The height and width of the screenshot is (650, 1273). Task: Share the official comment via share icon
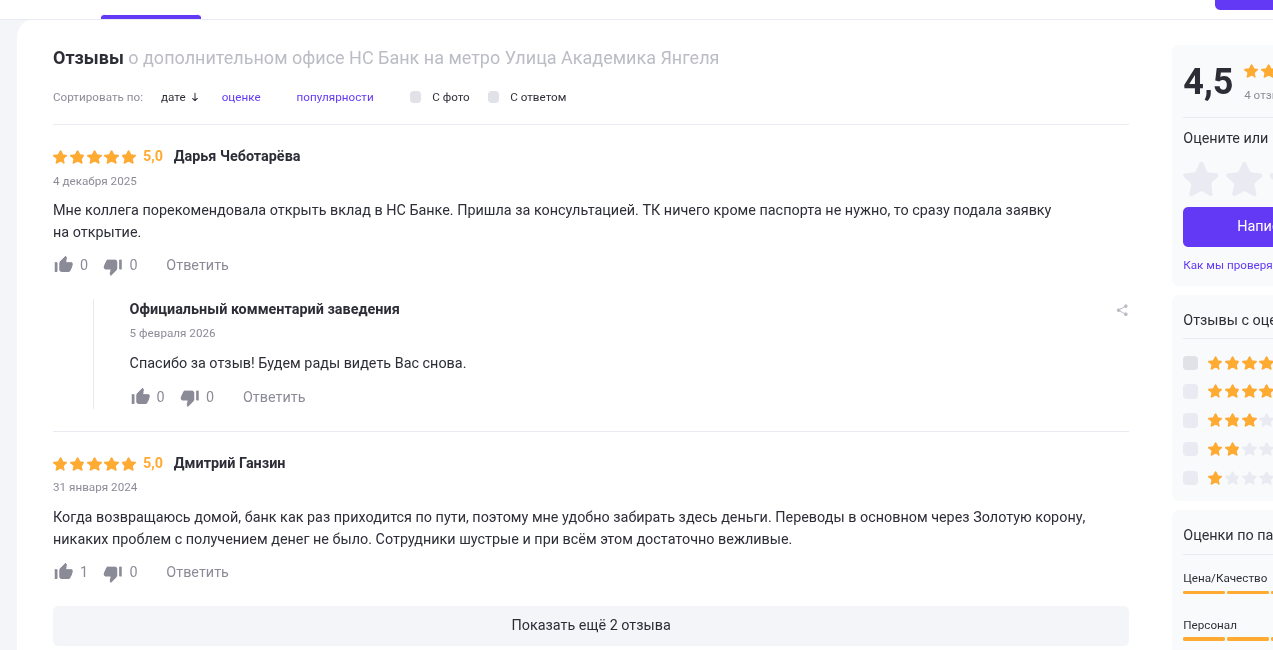[1122, 310]
